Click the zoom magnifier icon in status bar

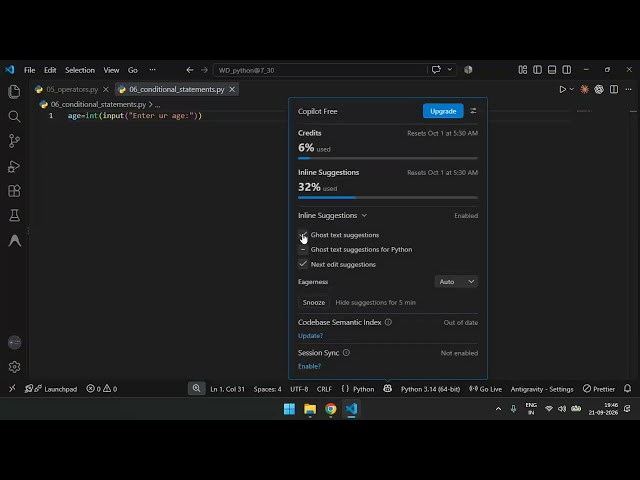[x=196, y=389]
